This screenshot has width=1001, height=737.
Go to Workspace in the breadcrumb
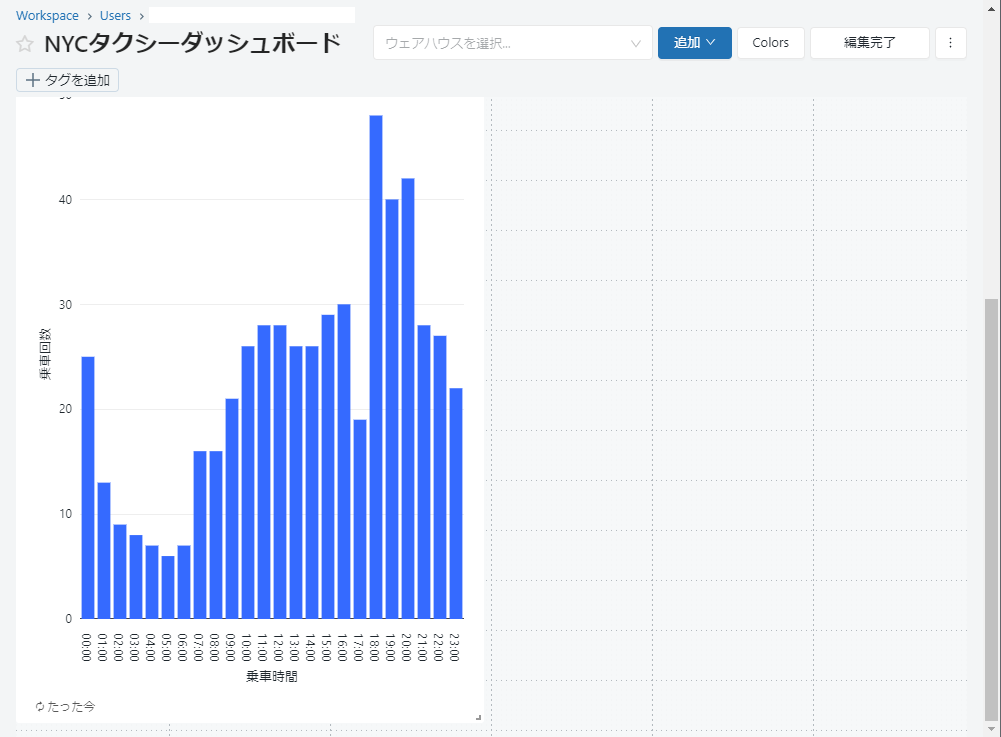point(47,16)
